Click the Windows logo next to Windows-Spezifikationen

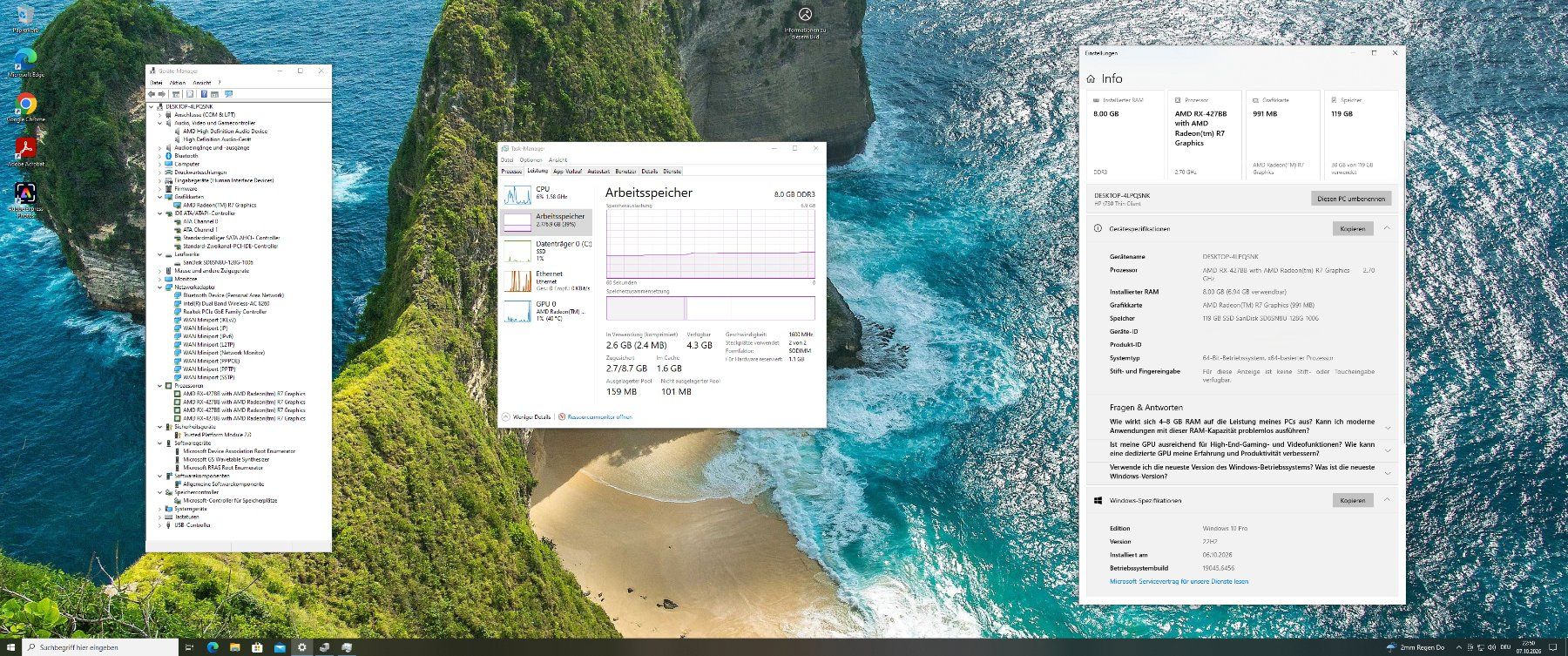(x=1098, y=500)
